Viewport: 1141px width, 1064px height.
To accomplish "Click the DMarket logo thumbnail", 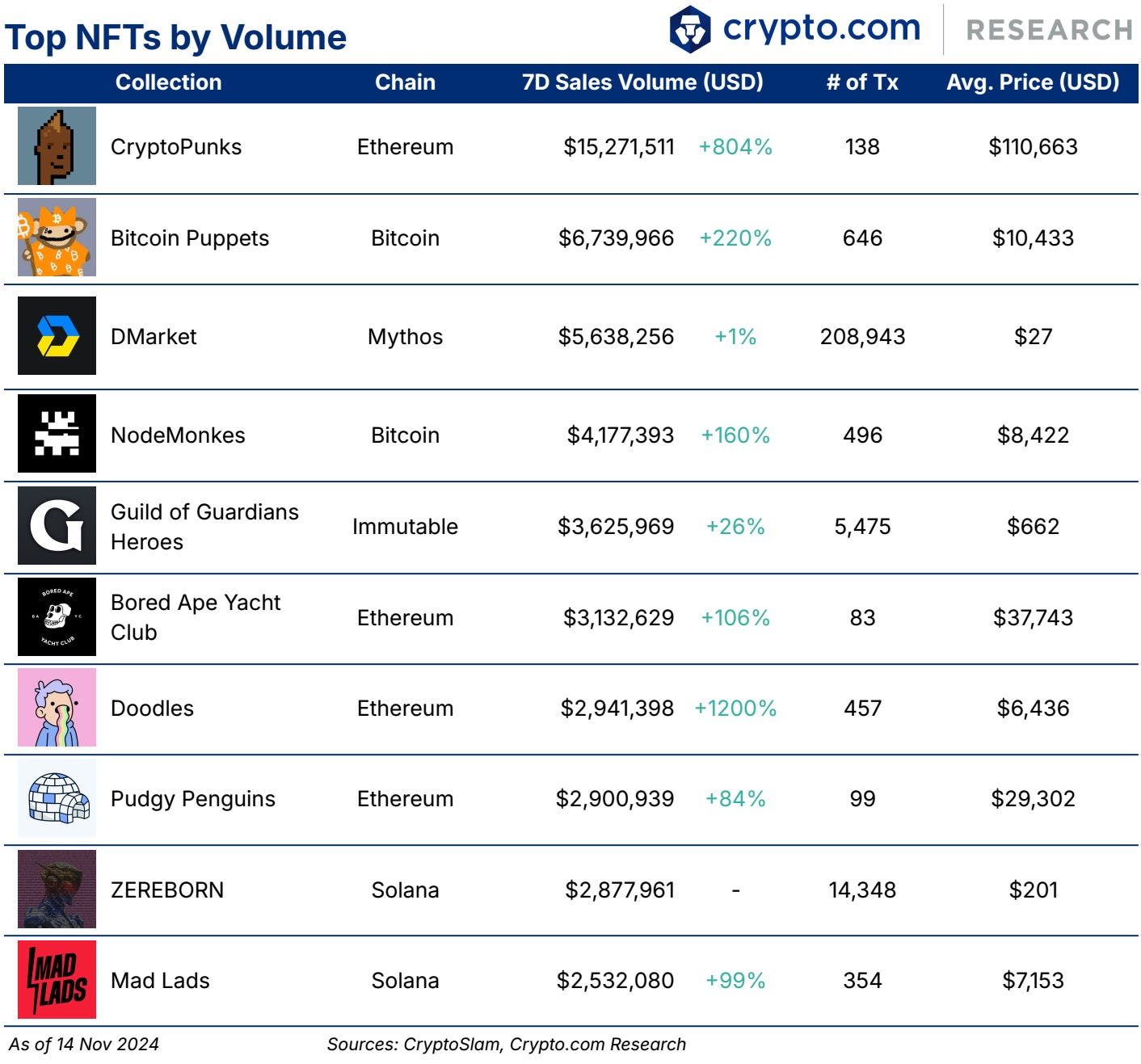I will (x=57, y=336).
